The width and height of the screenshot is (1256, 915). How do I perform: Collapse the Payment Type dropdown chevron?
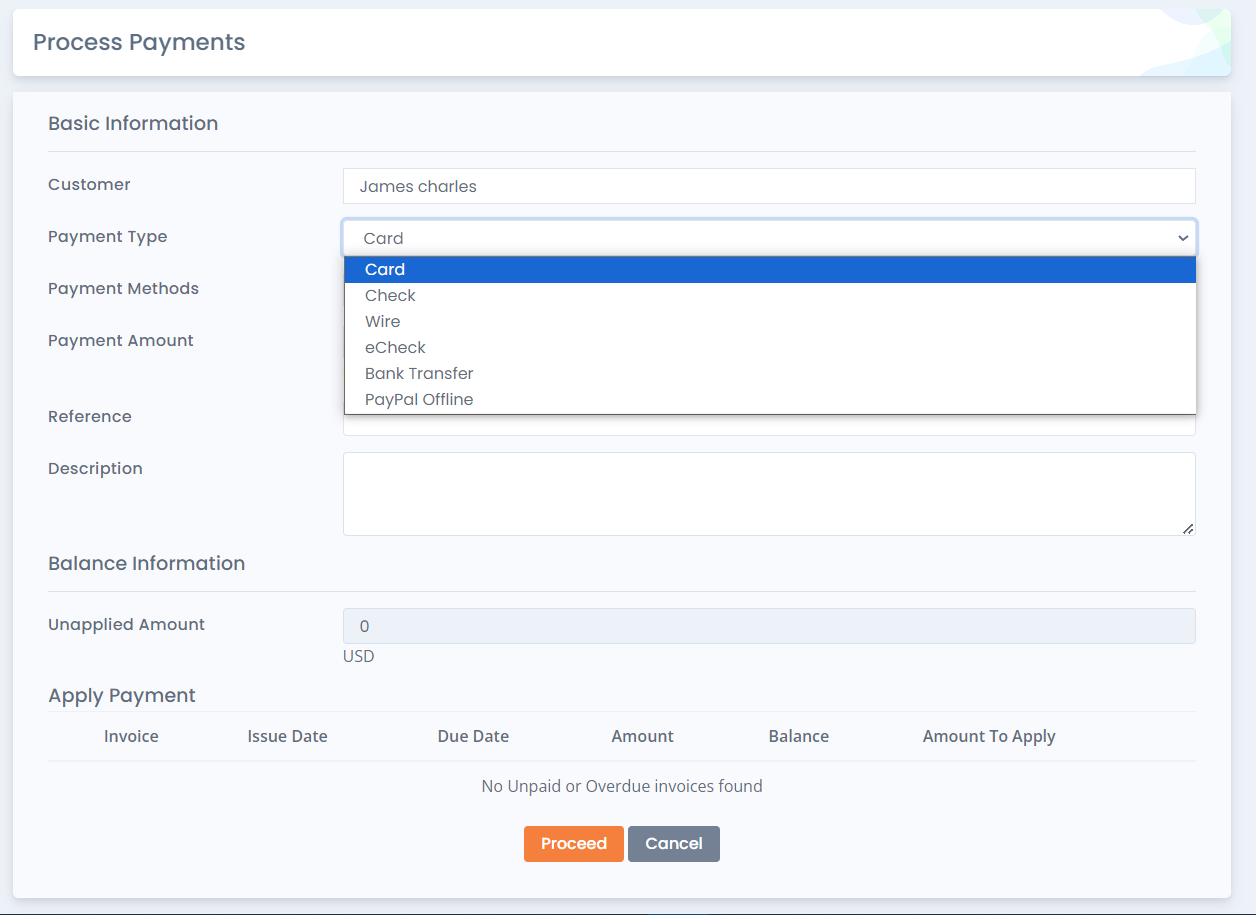tap(1183, 238)
